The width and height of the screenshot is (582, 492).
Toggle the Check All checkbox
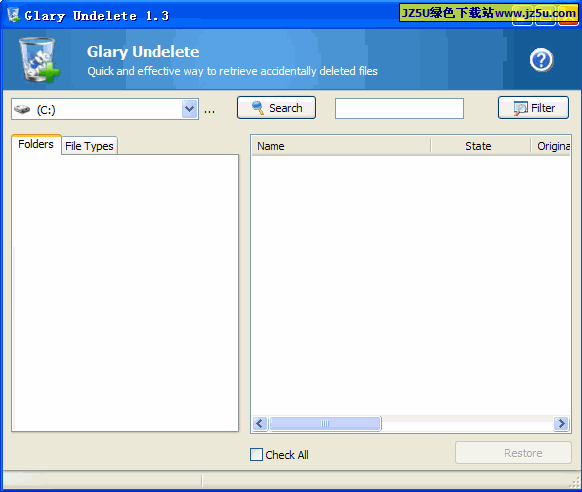pos(256,455)
